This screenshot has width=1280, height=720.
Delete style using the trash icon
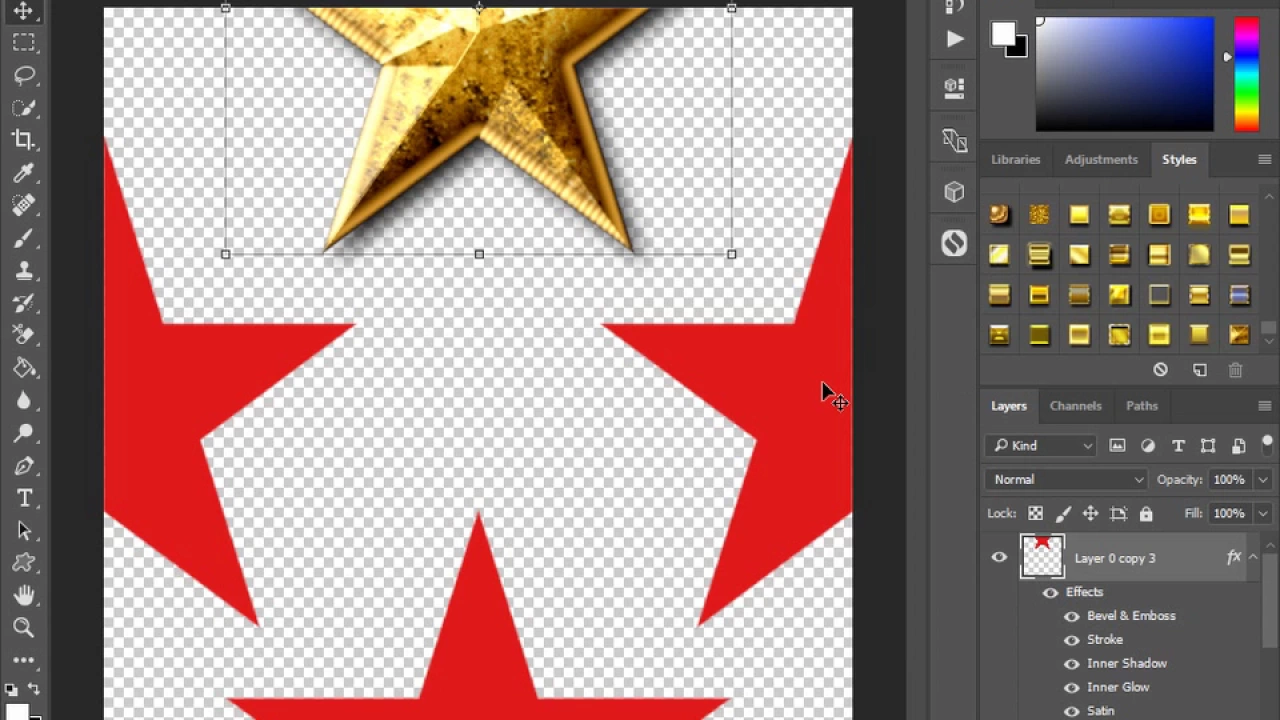(x=1236, y=370)
